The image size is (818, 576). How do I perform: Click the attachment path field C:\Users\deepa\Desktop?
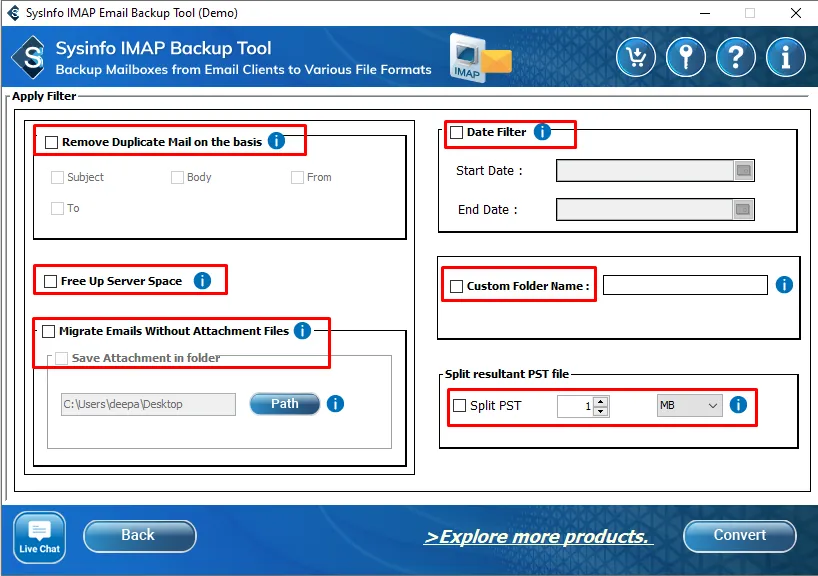[148, 404]
